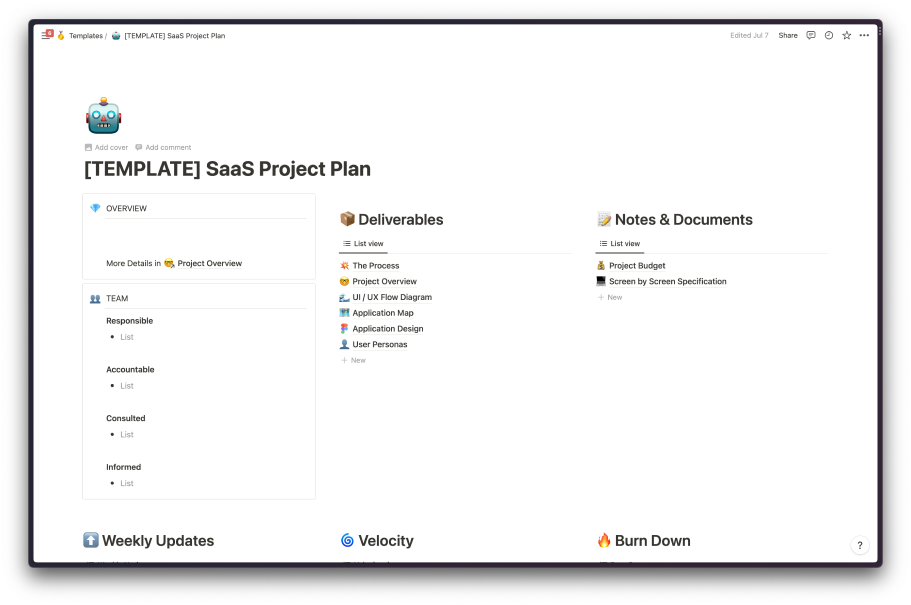Image resolution: width=911 pixels, height=605 pixels.
Task: Click the silhouette icon for User Personas
Action: point(345,344)
